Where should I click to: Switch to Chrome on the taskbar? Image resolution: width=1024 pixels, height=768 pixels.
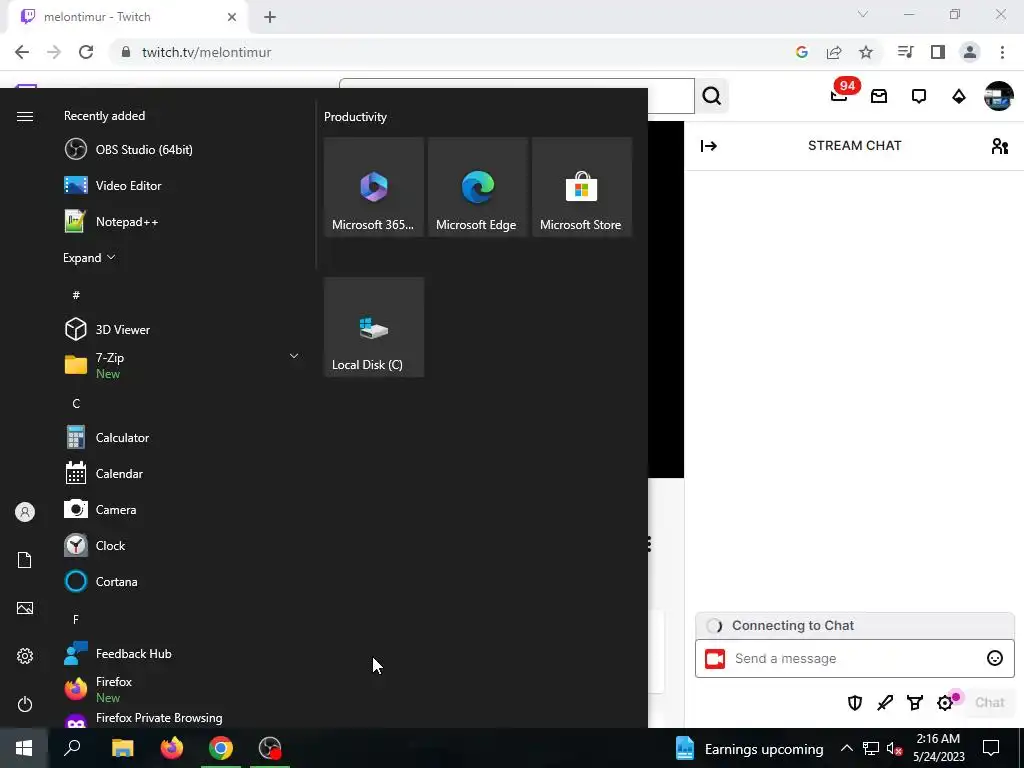pos(221,748)
